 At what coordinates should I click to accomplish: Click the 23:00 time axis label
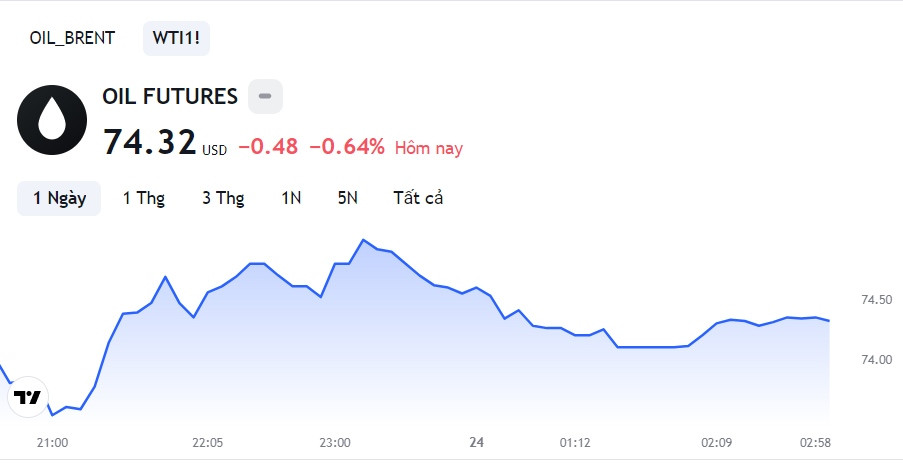tap(335, 442)
